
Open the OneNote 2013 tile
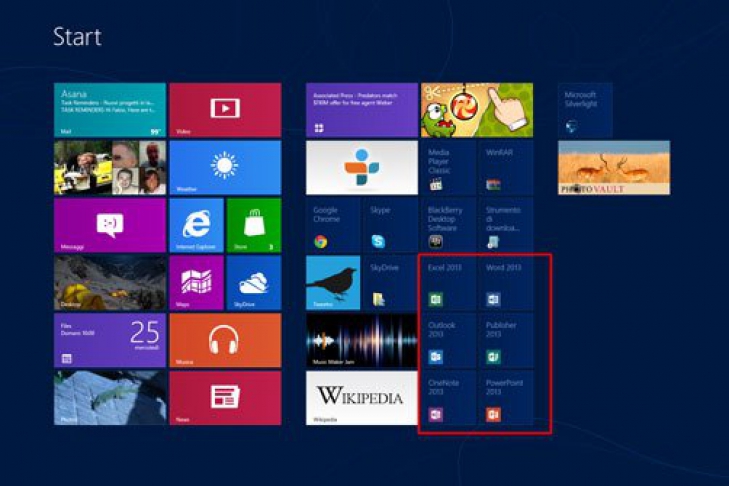tap(448, 398)
